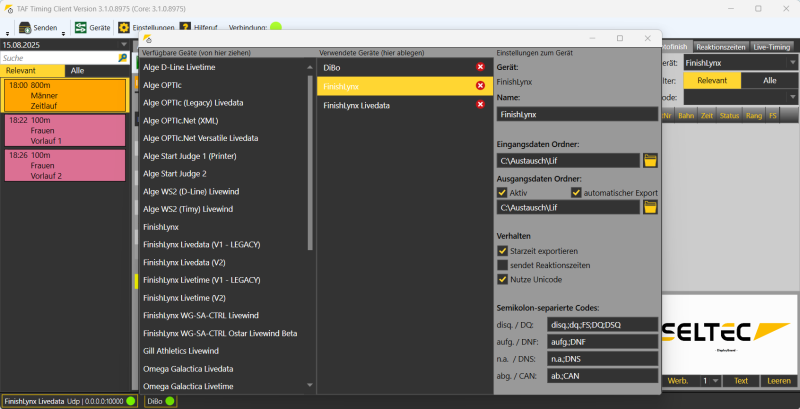
Task: Switch to the Reaktionszeiten tab
Action: click(x=721, y=46)
